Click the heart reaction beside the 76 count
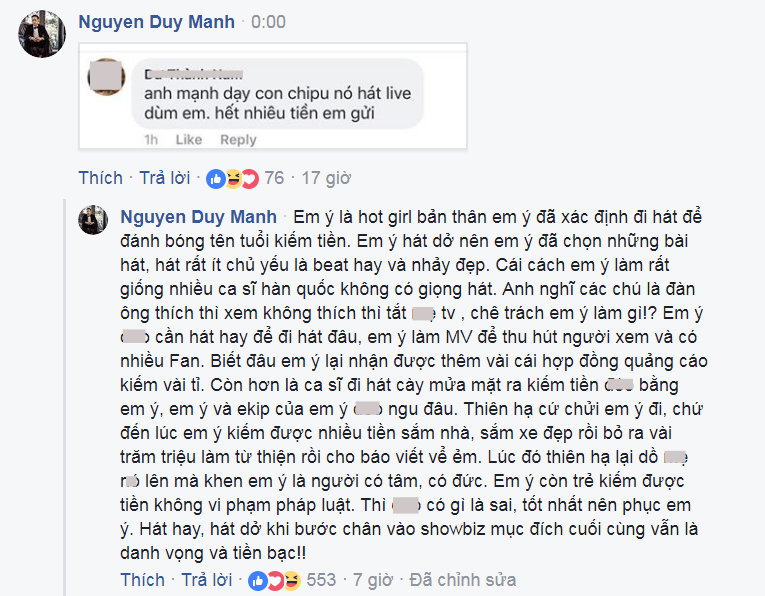This screenshot has width=765, height=596. tap(249, 179)
